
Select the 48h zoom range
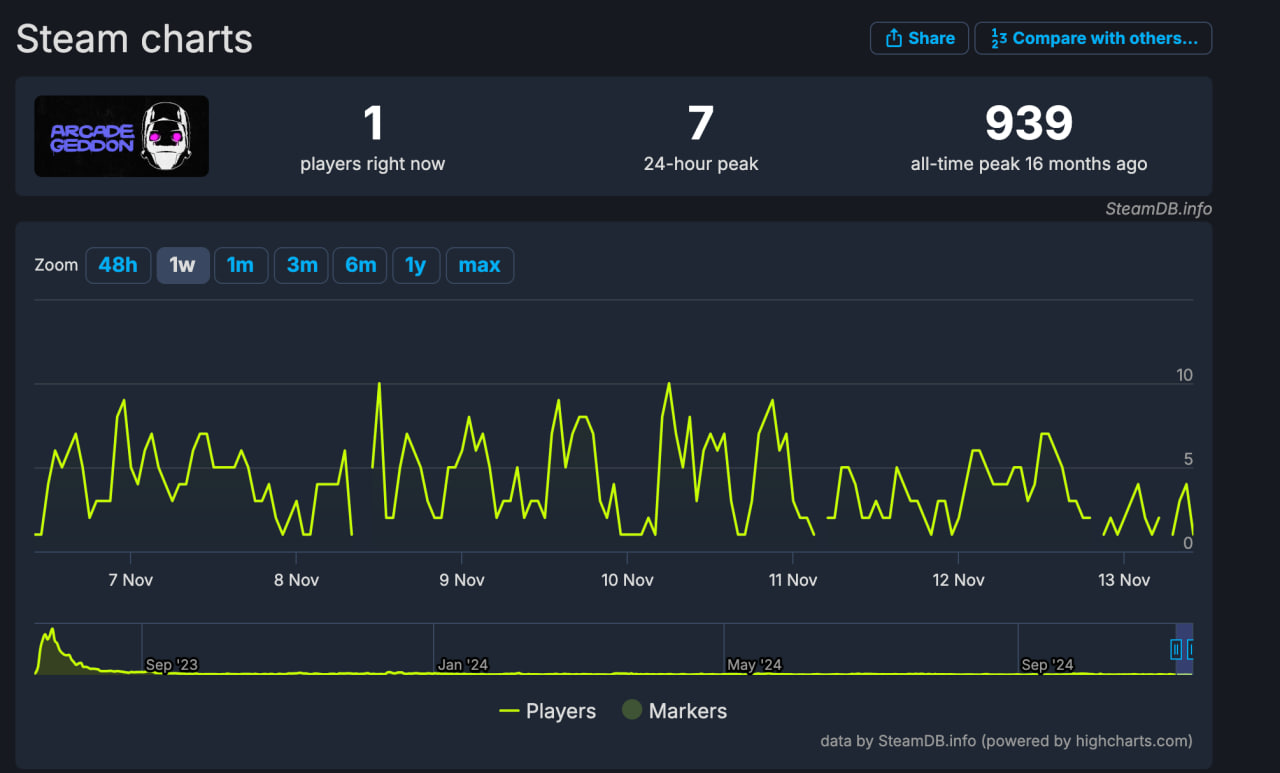pos(118,265)
